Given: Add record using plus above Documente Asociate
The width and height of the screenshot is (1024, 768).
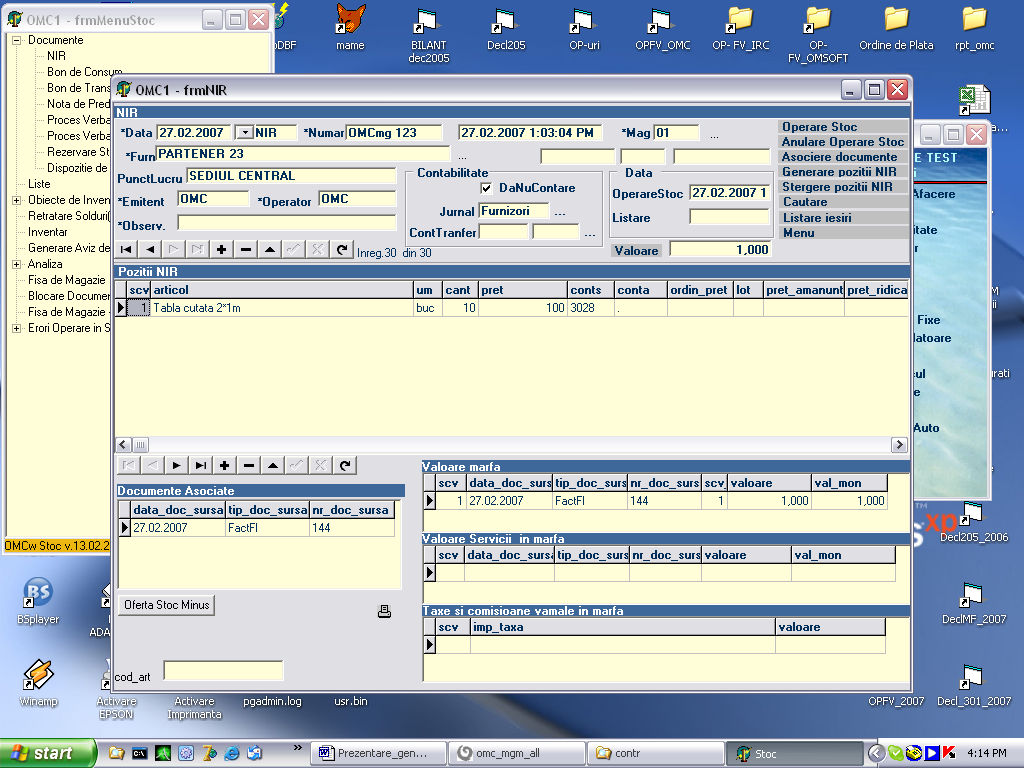Looking at the screenshot, I should 225,465.
